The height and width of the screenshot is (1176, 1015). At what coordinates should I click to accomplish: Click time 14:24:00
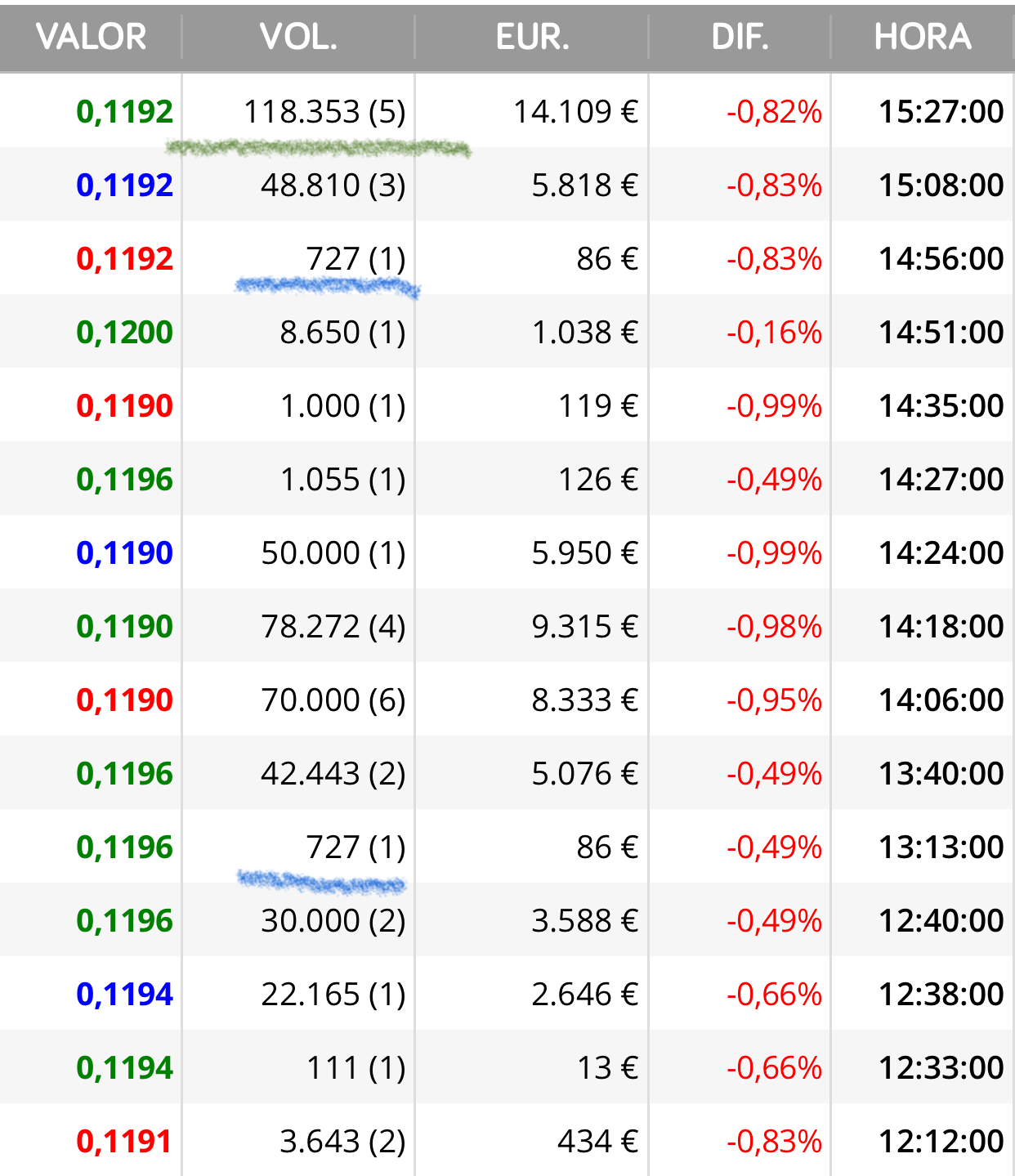click(941, 553)
